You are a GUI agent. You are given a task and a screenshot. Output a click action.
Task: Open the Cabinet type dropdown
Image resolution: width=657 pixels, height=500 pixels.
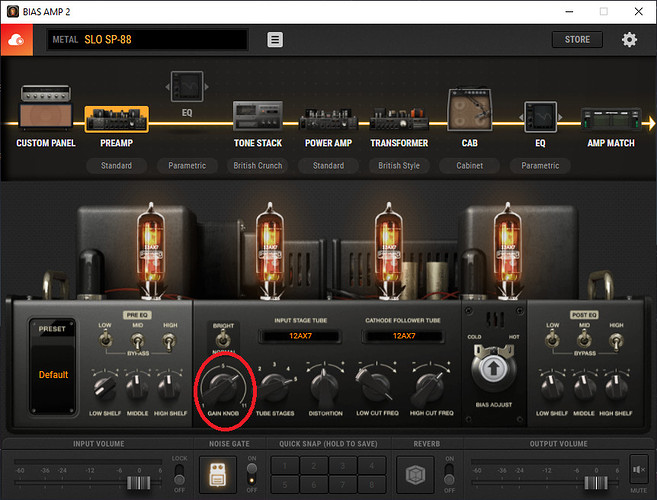coord(470,166)
